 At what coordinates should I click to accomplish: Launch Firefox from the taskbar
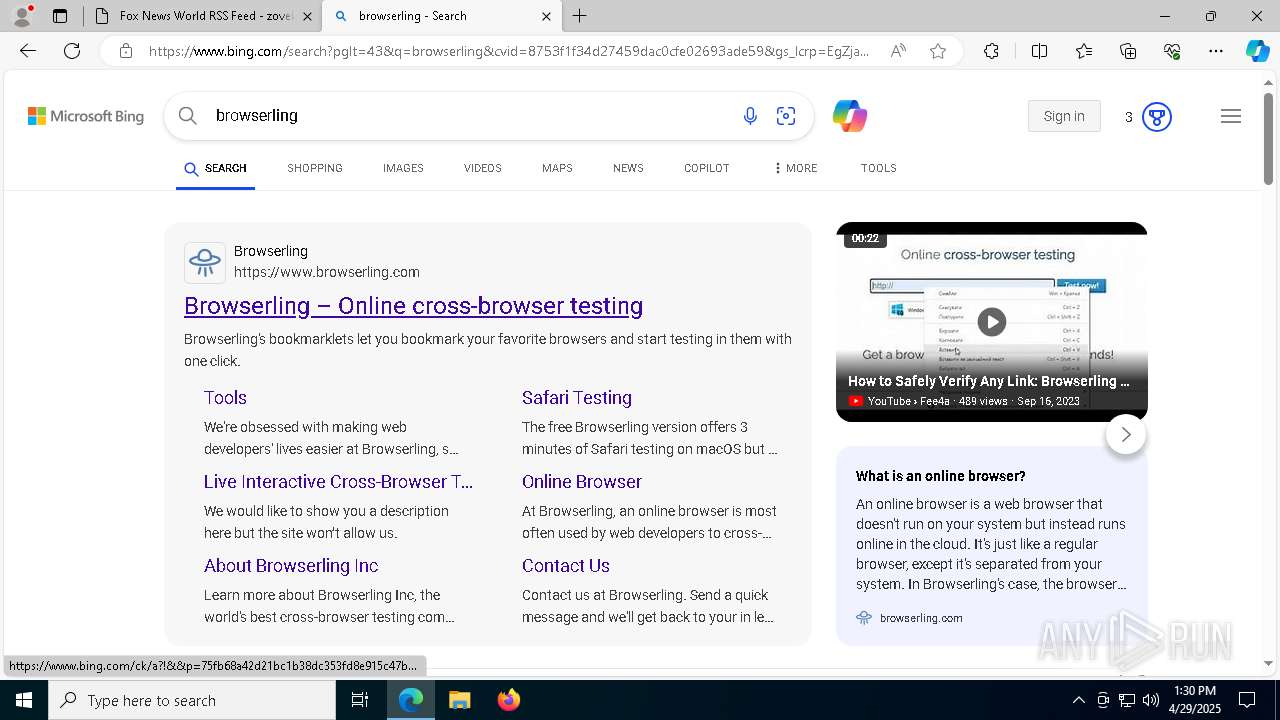(x=509, y=700)
